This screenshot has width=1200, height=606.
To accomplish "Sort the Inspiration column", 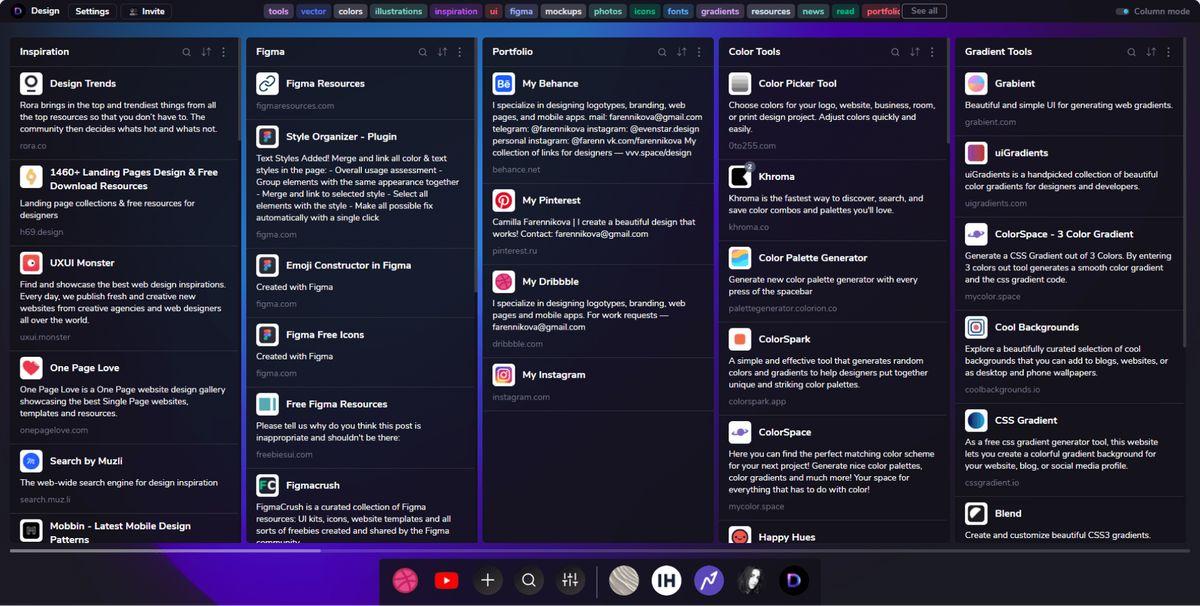I will [206, 52].
